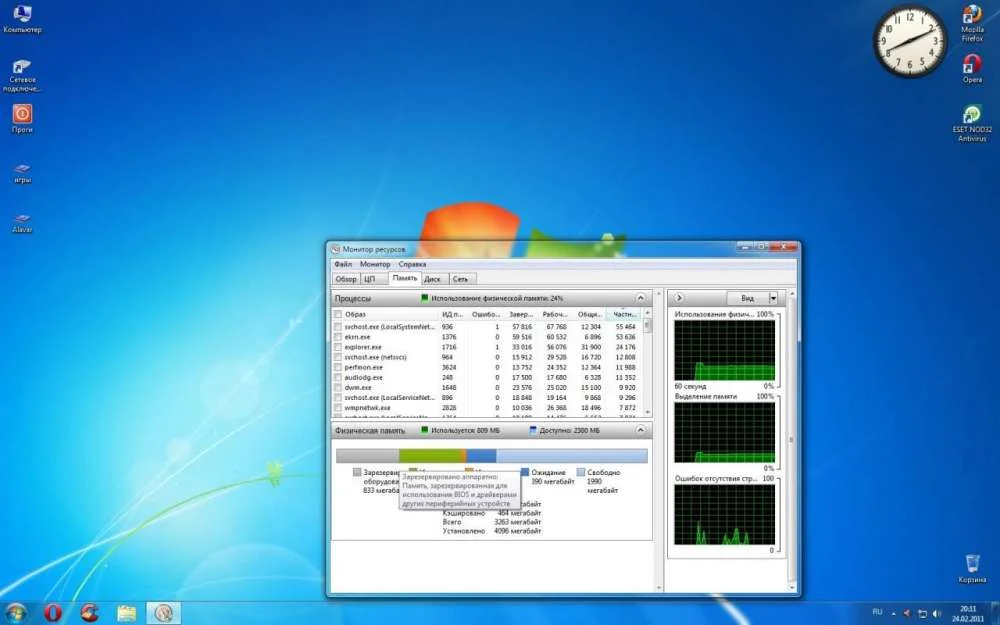This screenshot has width=1000, height=625.
Task: Check svchost.exe (LocalSystemNet...) process checkbox
Action: pos(338,327)
